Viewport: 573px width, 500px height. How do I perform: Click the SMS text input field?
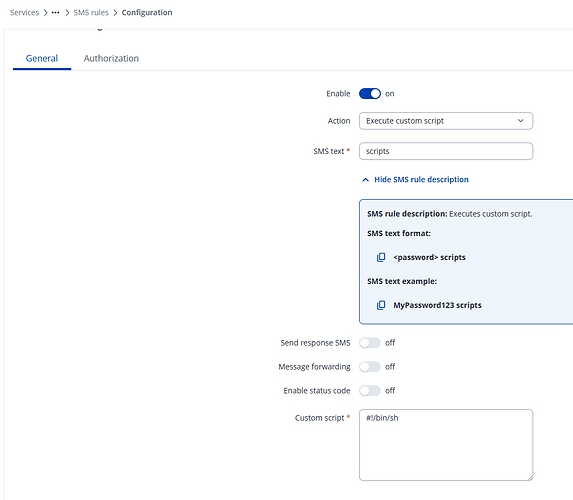coord(446,151)
